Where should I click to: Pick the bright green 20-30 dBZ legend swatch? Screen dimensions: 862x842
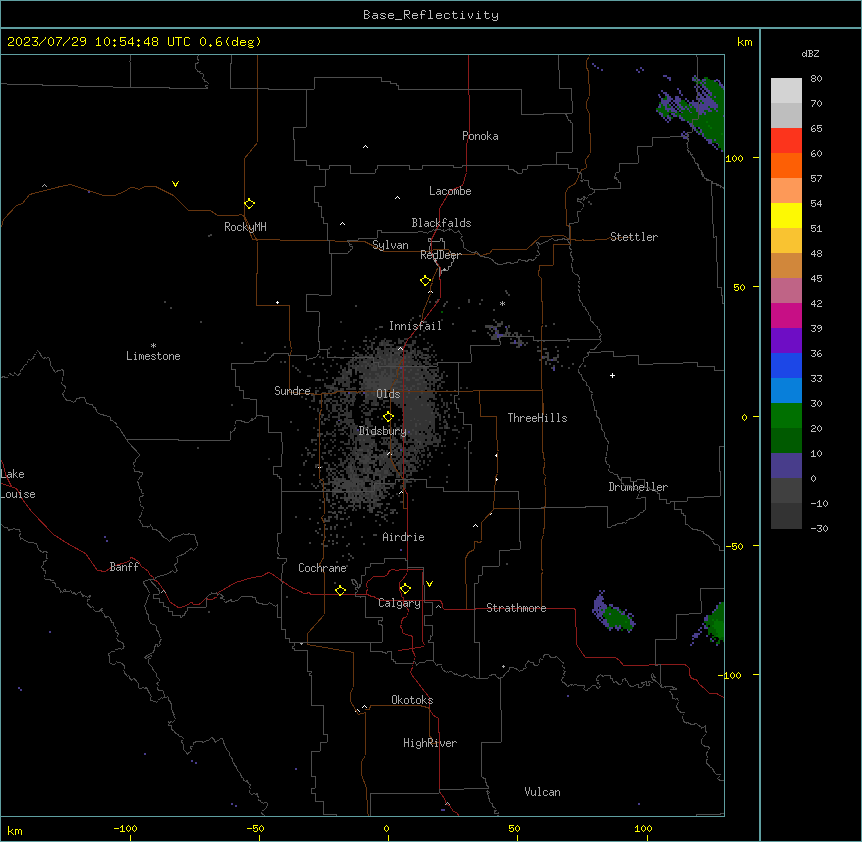(x=786, y=416)
